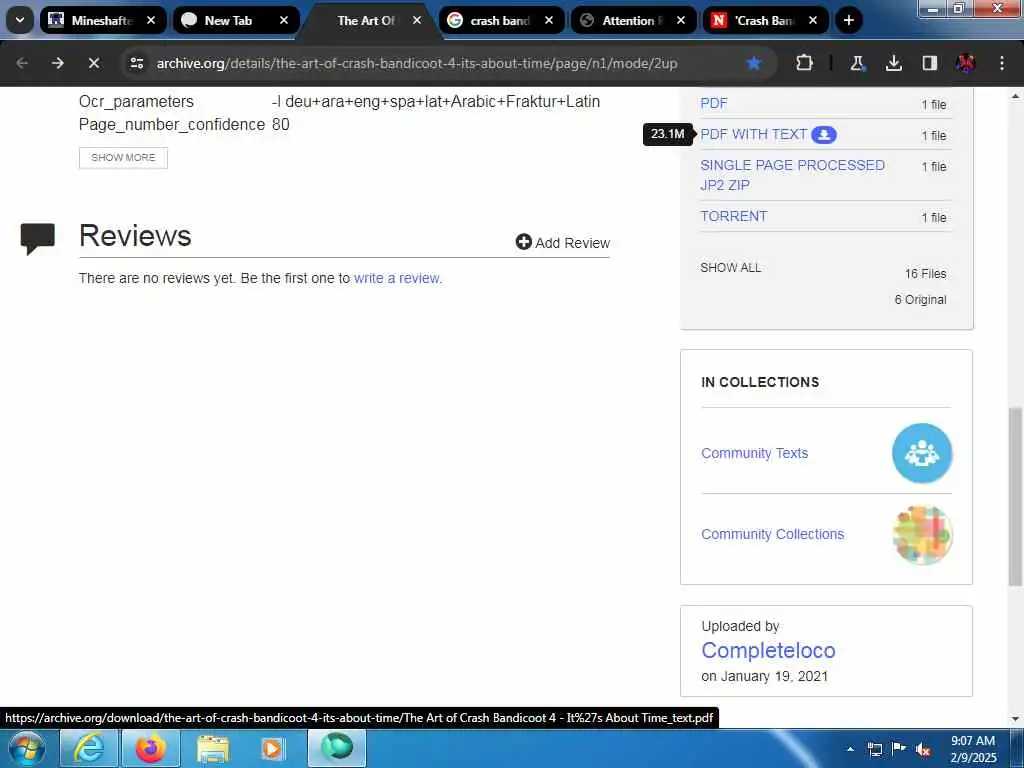This screenshot has height=768, width=1024.
Task: Open Windows Explorer folder on taskbar
Action: point(213,748)
